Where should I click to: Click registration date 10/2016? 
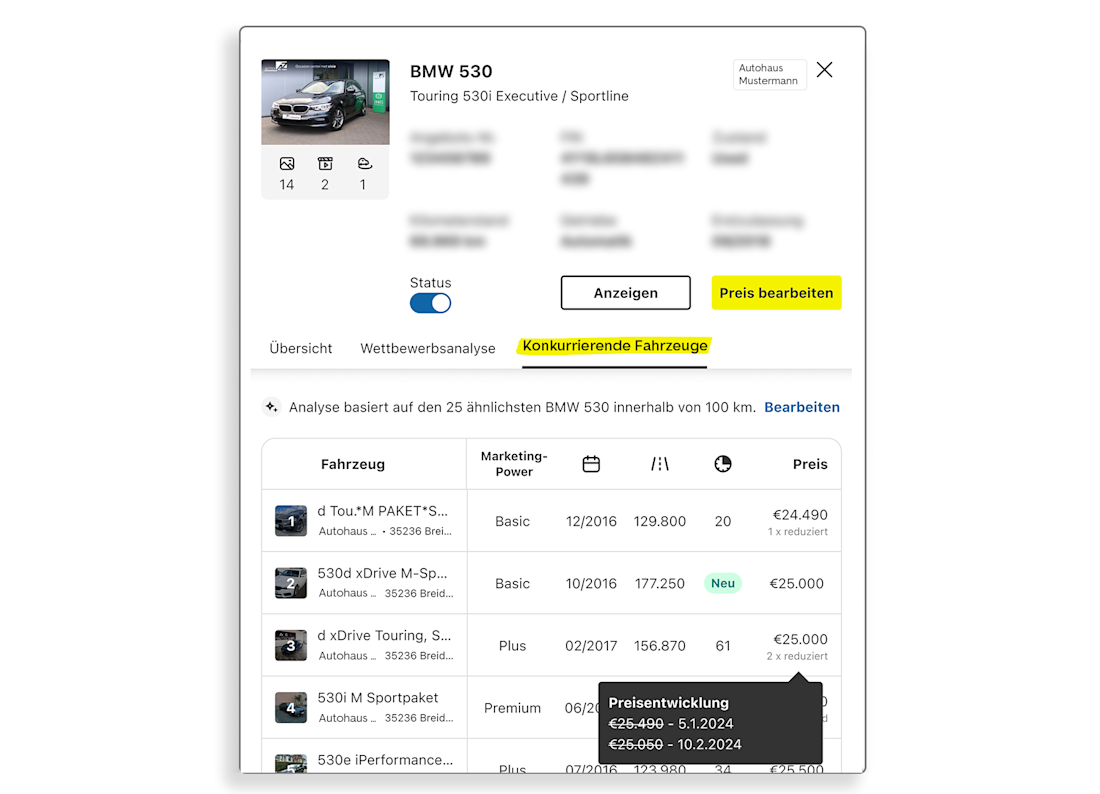591,584
